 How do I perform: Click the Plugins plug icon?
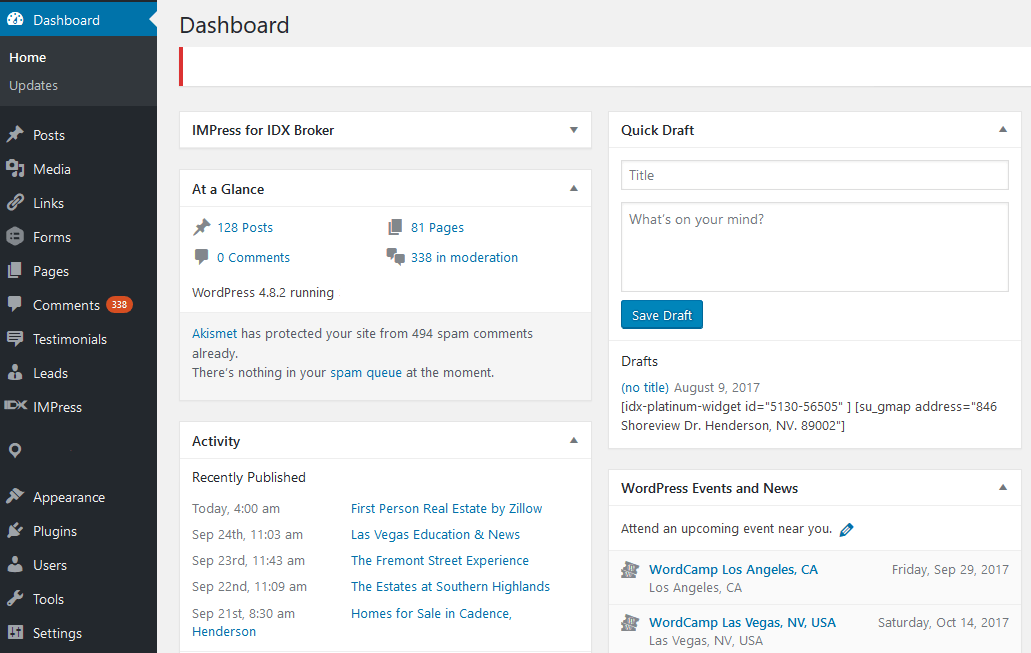15,531
